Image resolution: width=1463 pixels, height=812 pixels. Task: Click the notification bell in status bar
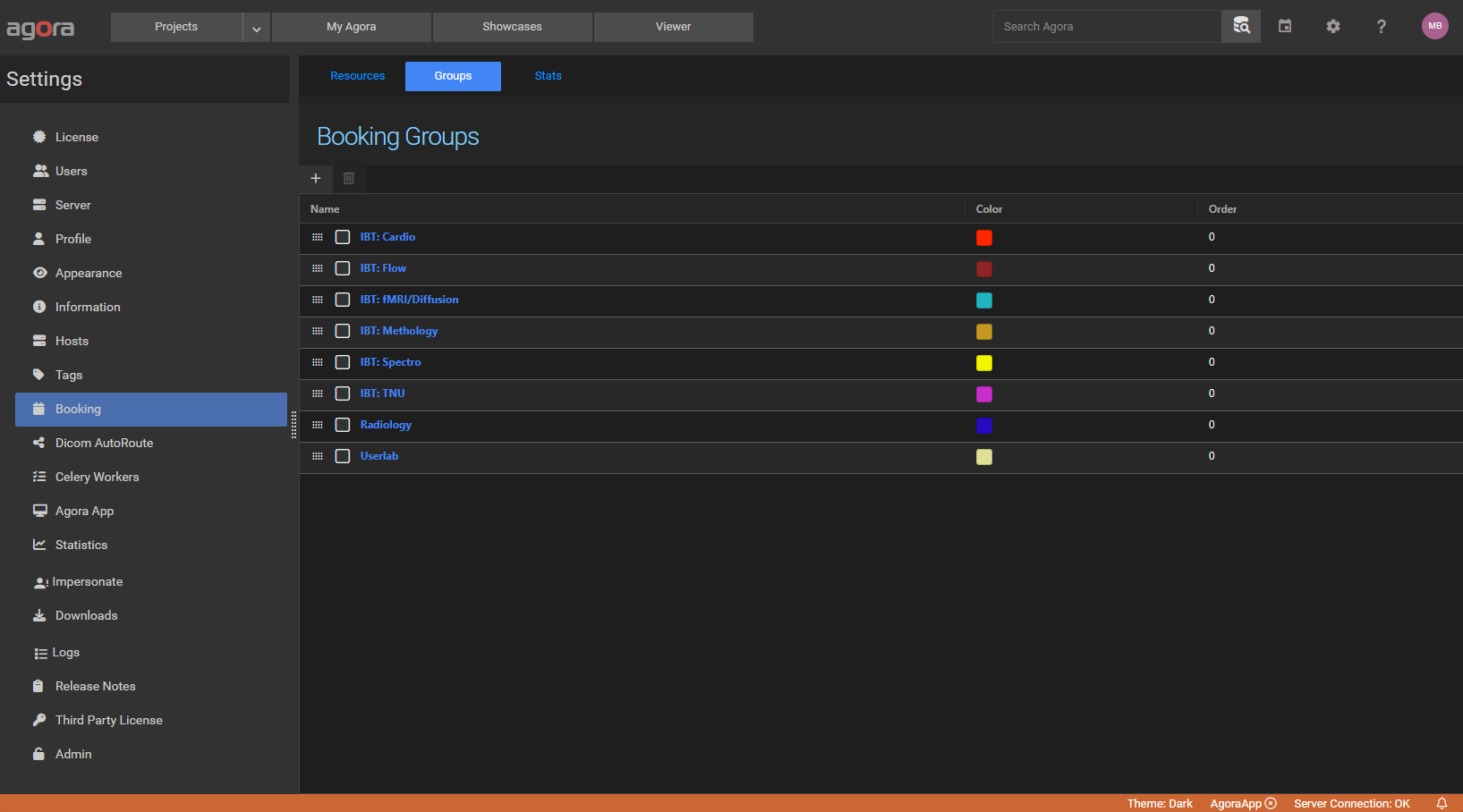[1442, 803]
